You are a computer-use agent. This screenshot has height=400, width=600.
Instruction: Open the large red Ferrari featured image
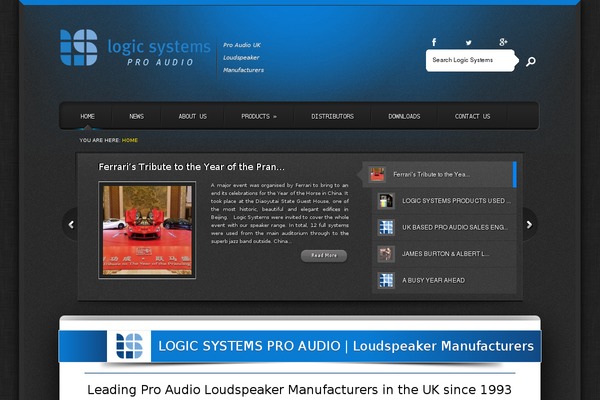point(147,230)
